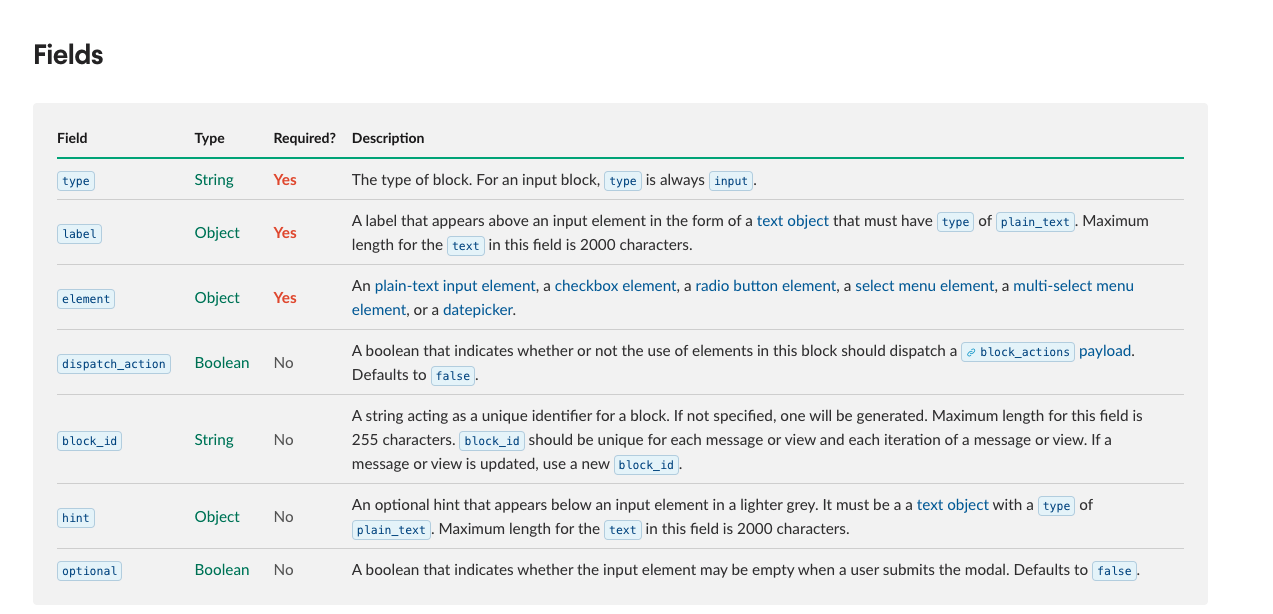The image size is (1273, 614).
Task: Click the input code tag in type description
Action: (731, 181)
